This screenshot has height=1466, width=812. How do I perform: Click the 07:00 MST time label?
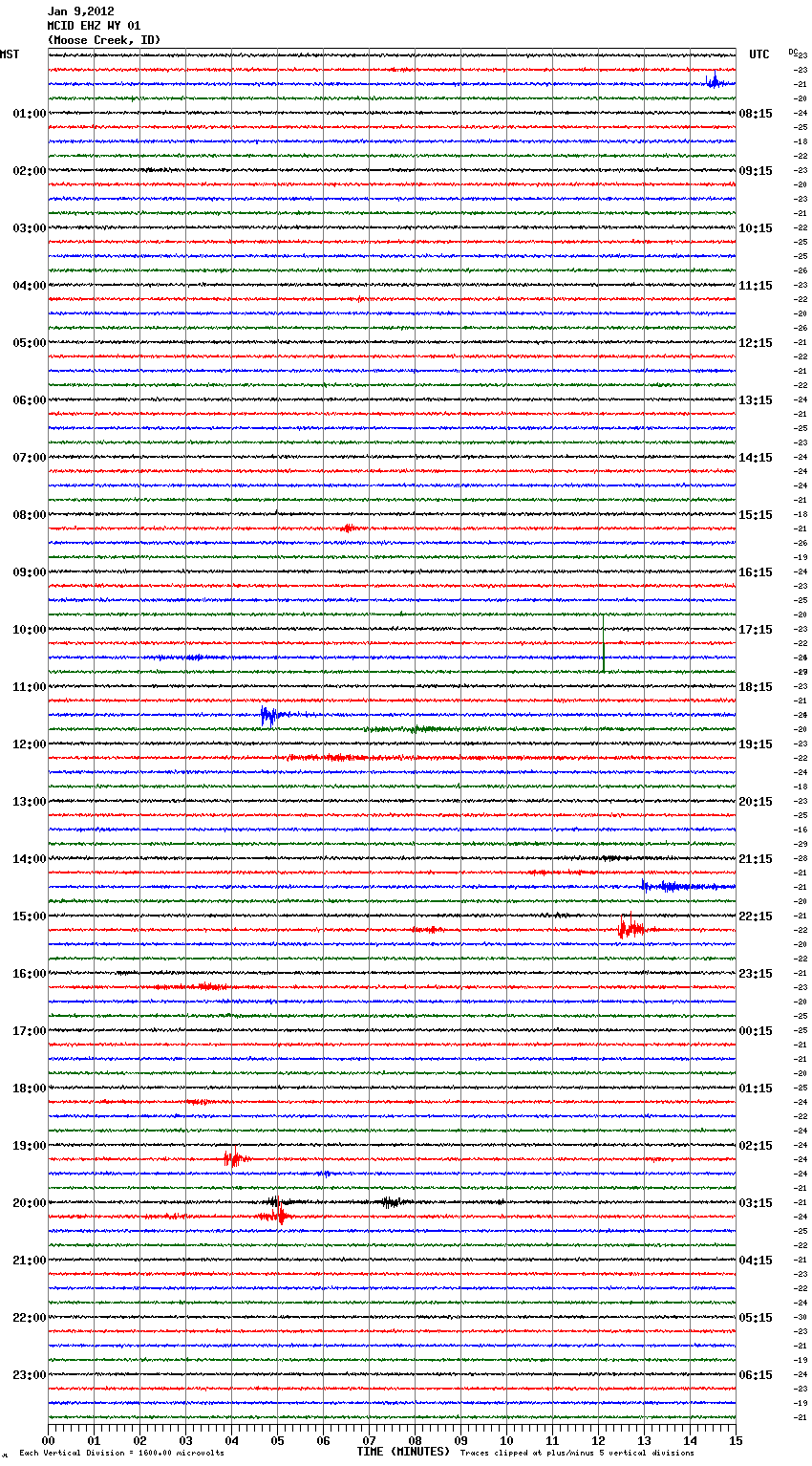click(x=30, y=458)
